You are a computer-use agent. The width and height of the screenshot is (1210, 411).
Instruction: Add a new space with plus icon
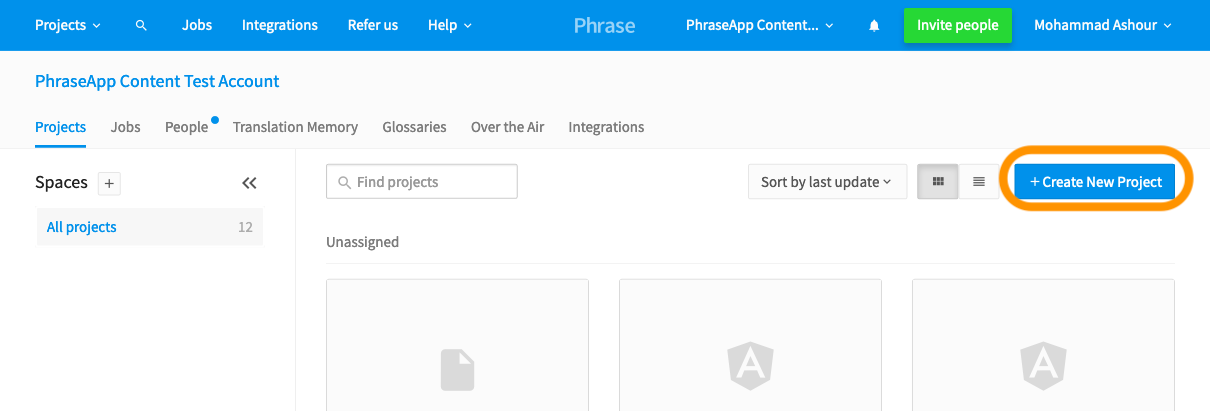click(x=109, y=183)
